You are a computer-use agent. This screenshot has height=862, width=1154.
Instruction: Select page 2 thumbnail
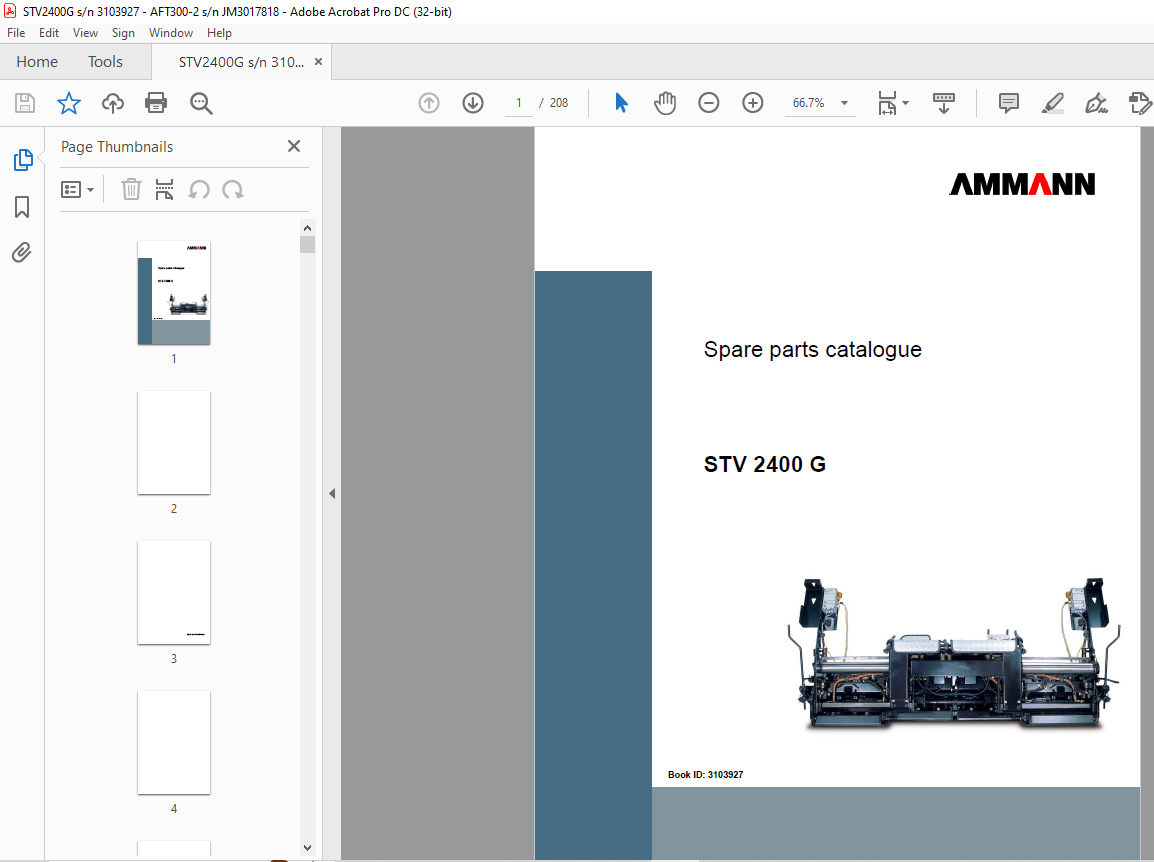click(174, 442)
